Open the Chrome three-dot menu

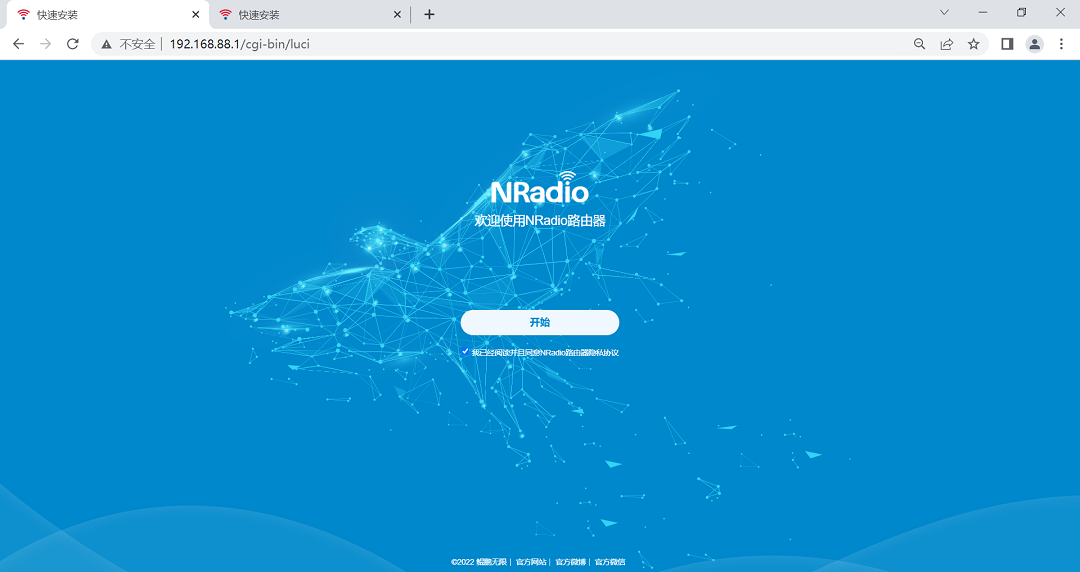point(1061,44)
